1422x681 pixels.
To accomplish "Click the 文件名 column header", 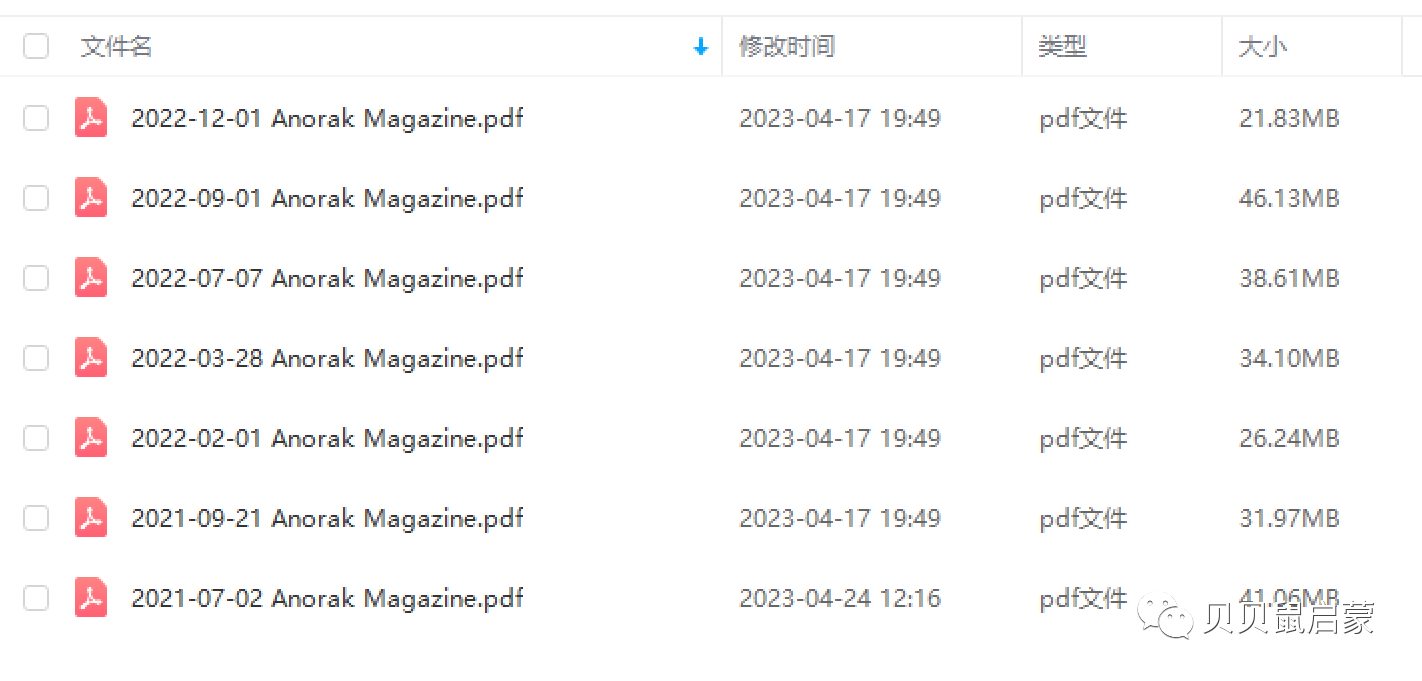I will (x=116, y=46).
